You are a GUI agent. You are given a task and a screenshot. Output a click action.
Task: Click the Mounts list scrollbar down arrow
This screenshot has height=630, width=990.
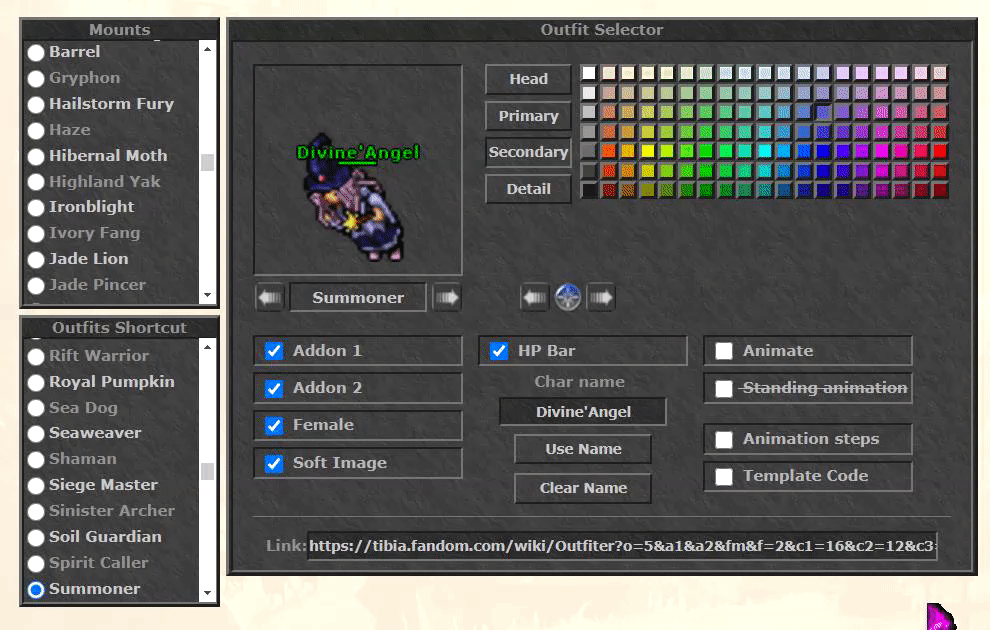208,296
